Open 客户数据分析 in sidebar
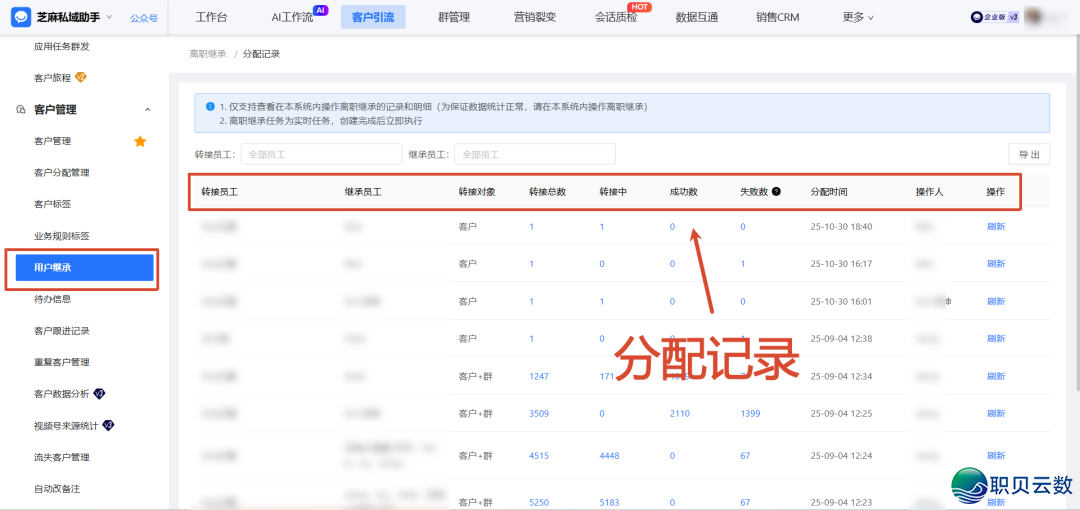The width and height of the screenshot is (1080, 510). 62,394
